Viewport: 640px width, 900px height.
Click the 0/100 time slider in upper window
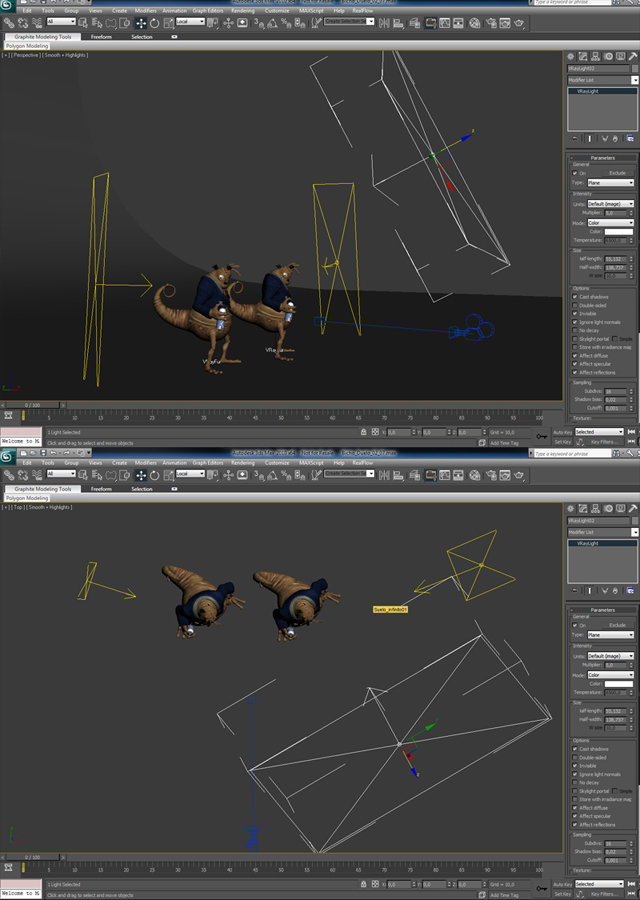[x=33, y=405]
